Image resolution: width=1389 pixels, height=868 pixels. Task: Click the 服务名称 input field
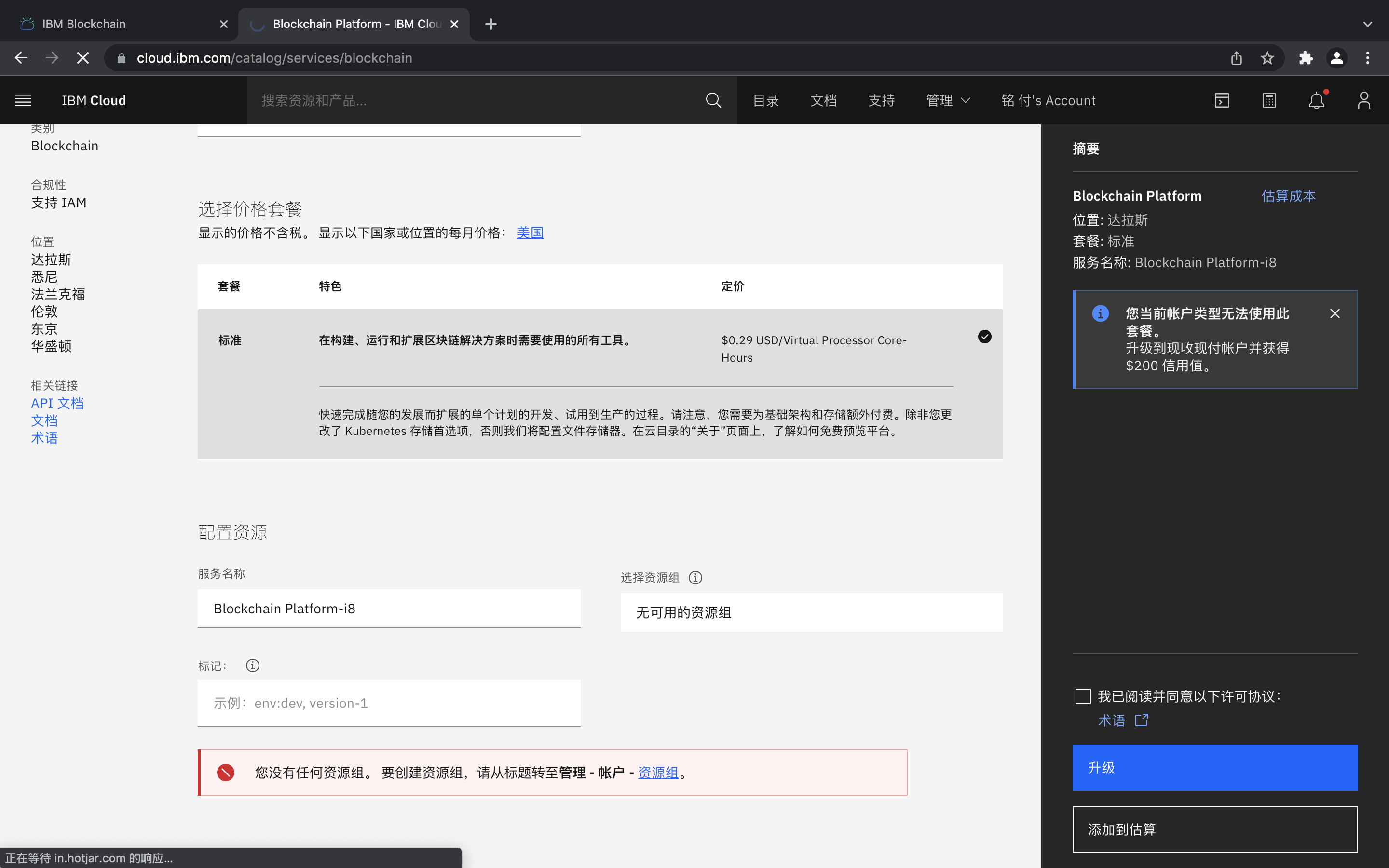(x=389, y=609)
